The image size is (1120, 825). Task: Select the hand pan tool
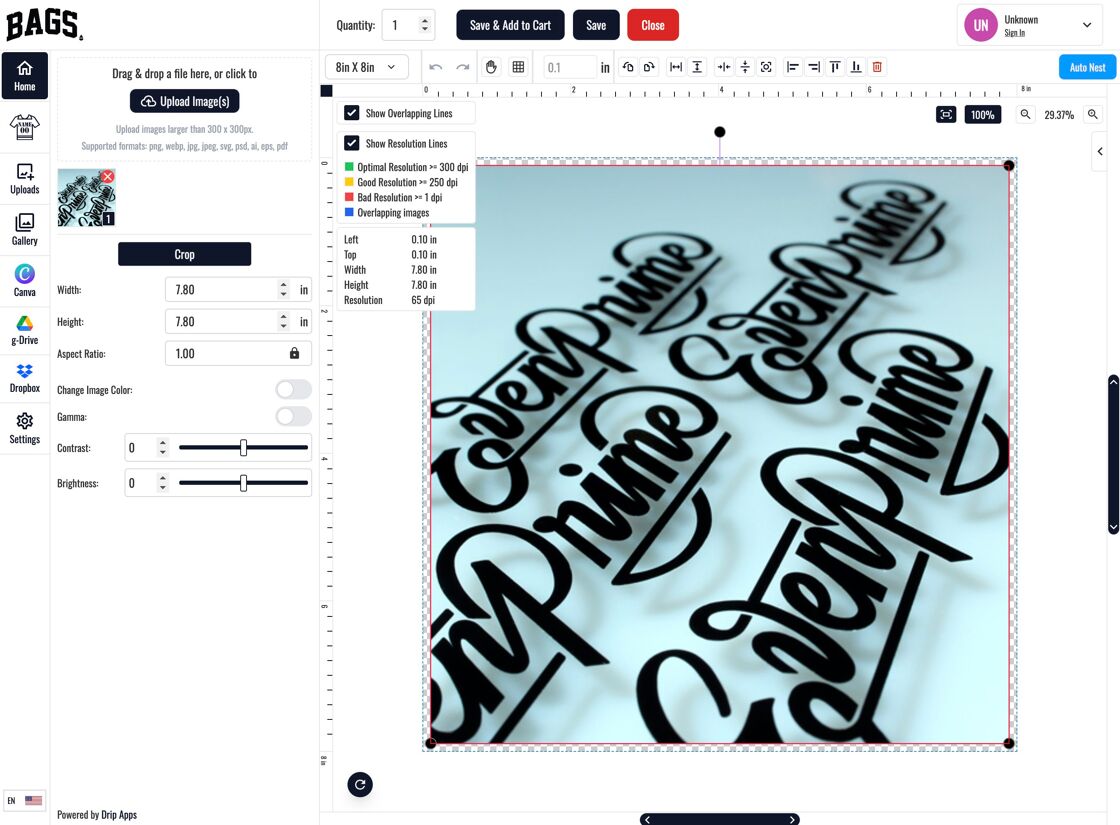pos(491,67)
